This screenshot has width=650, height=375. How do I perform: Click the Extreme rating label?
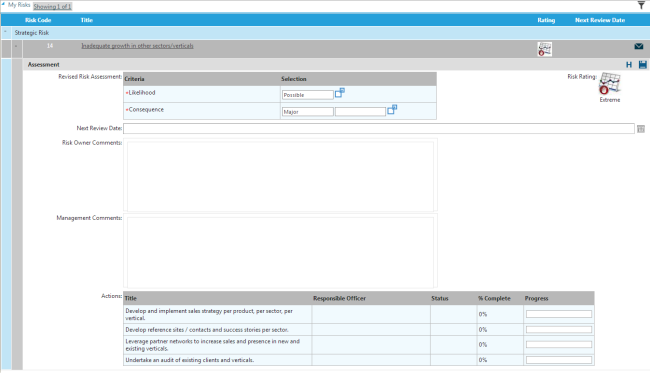[x=610, y=100]
